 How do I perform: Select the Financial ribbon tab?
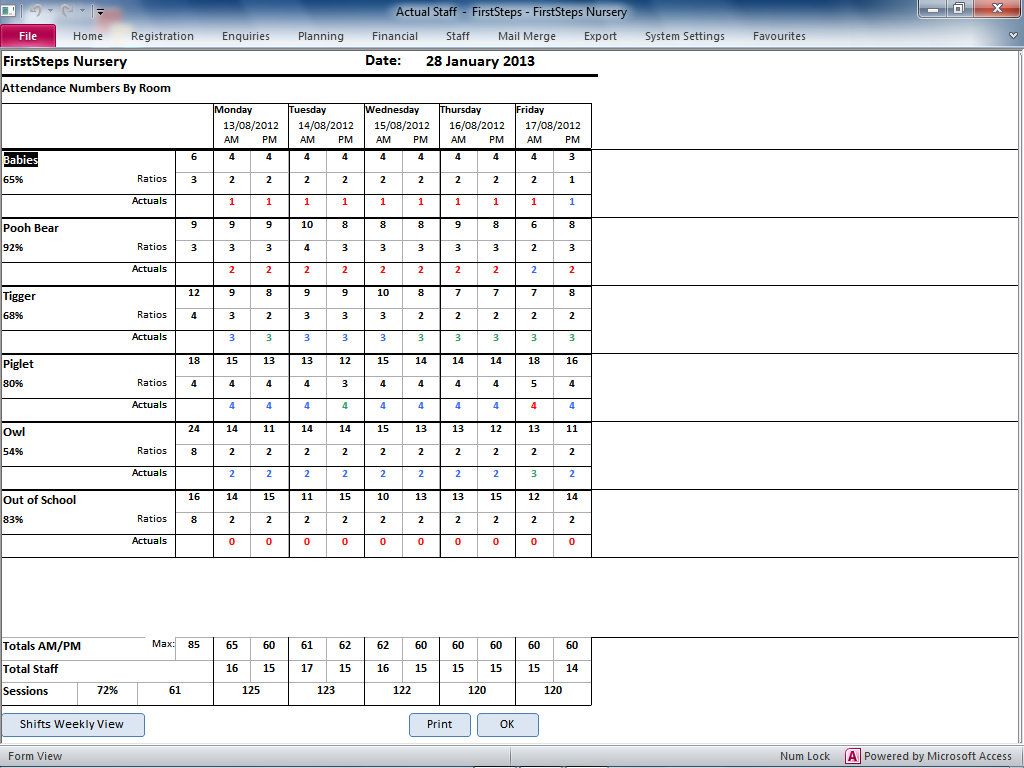[394, 36]
